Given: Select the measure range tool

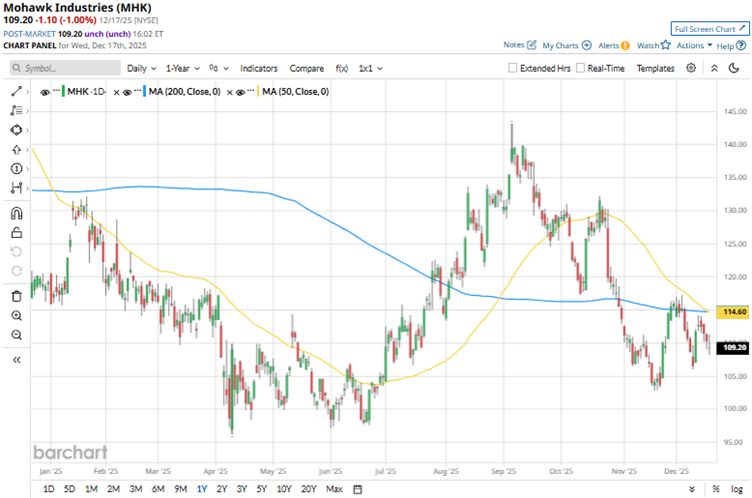Looking at the screenshot, I should pos(16,188).
